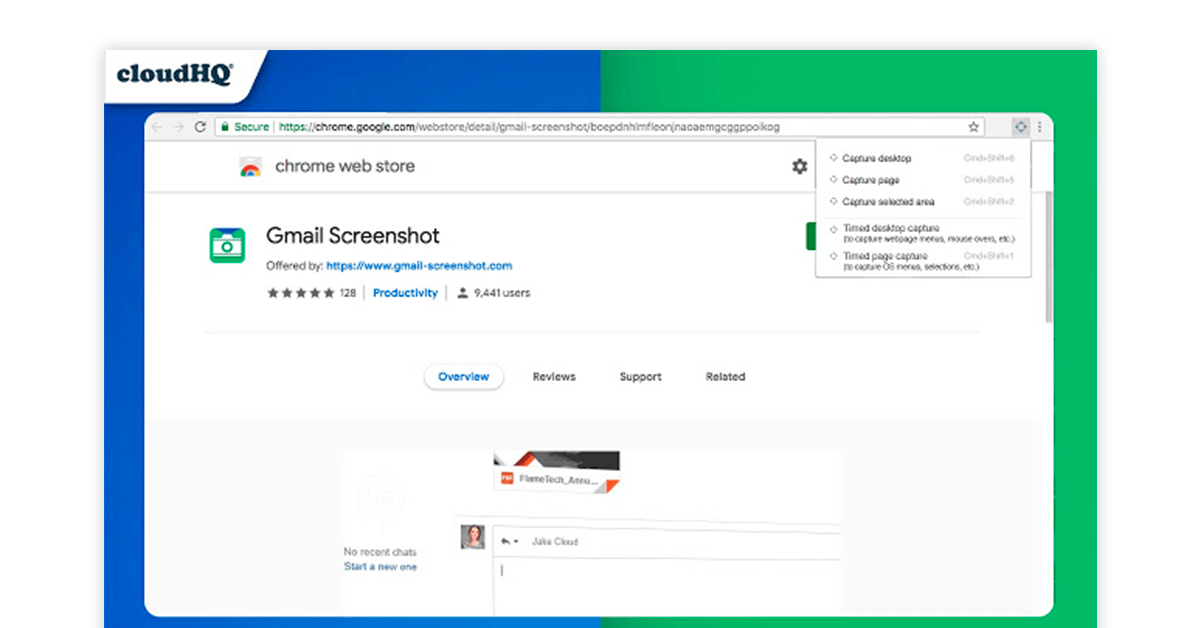Click the users person icon

(462, 293)
